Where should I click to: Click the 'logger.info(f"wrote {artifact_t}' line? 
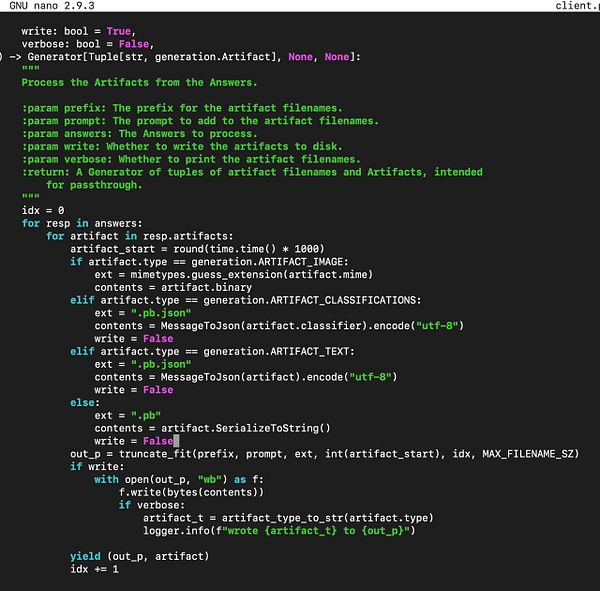[279, 531]
